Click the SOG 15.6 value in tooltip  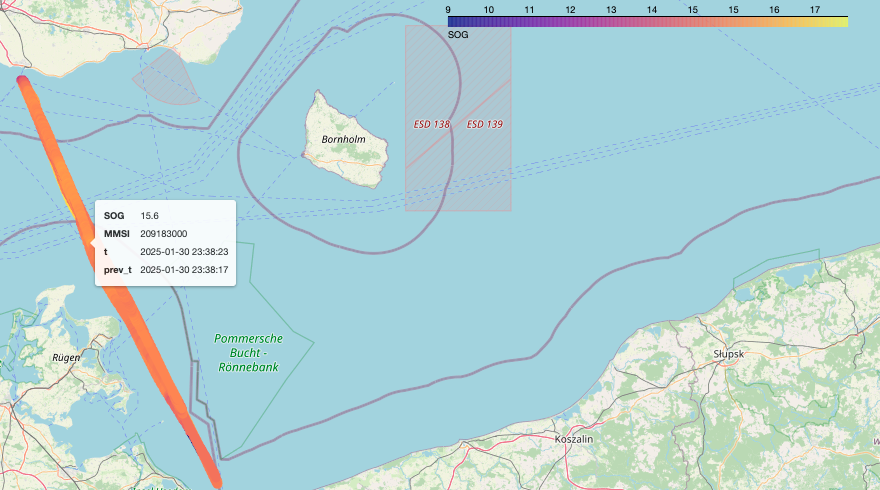tap(149, 216)
